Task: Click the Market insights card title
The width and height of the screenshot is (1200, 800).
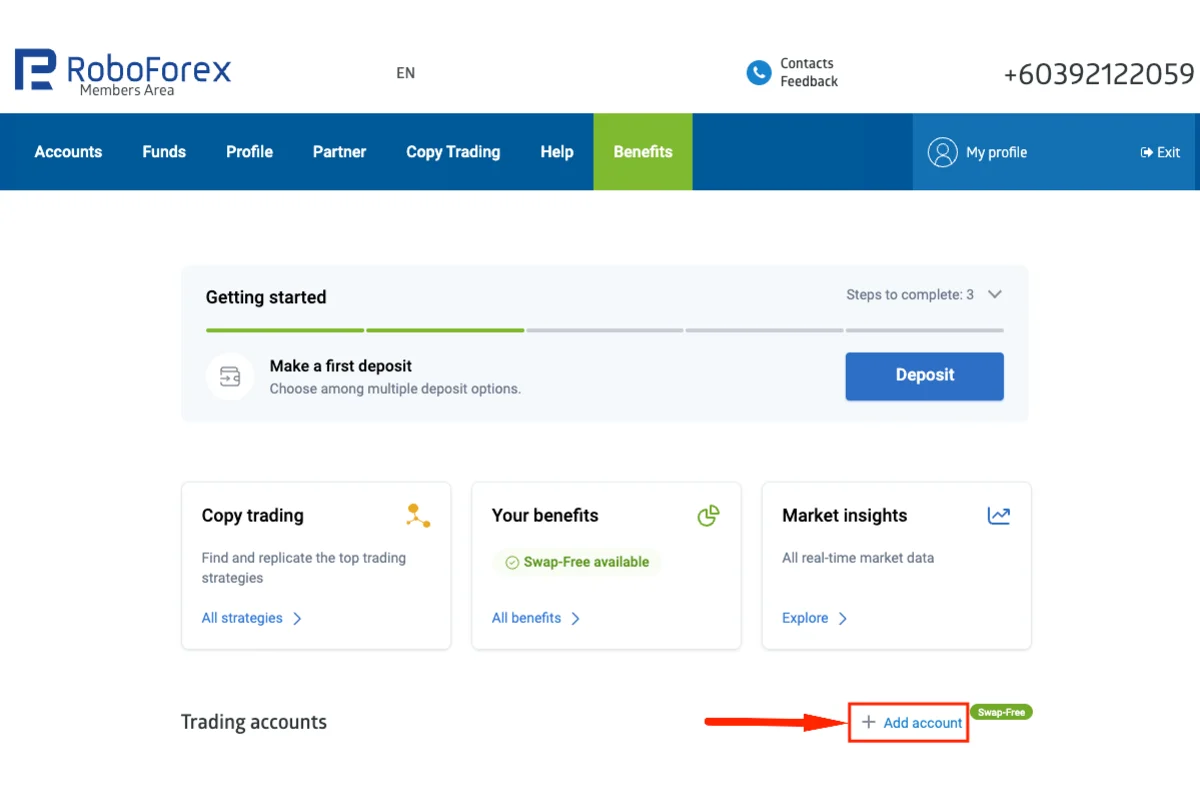Action: 845,516
